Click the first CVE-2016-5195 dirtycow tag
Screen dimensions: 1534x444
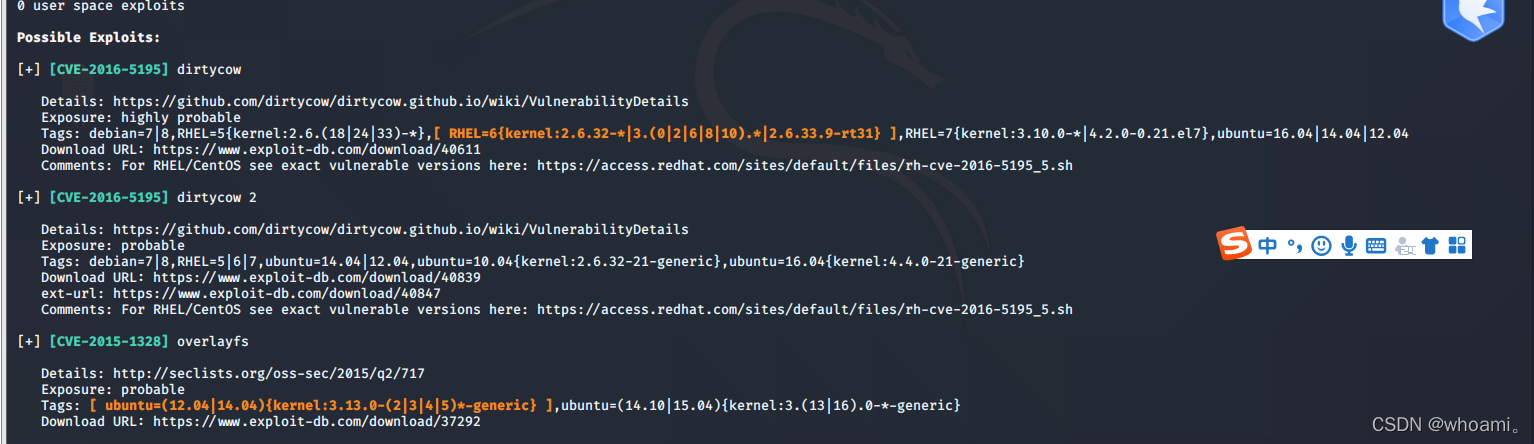109,69
